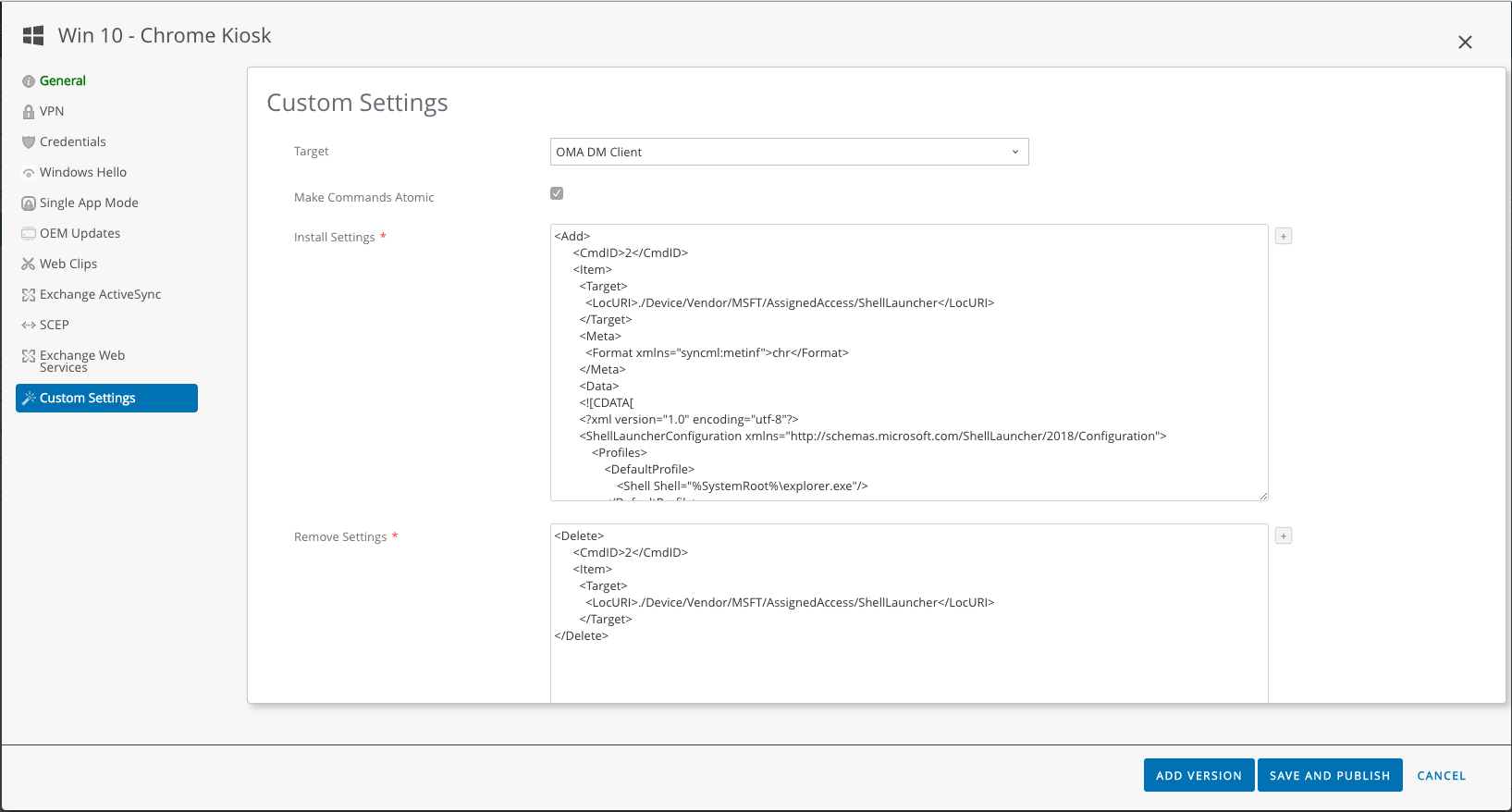Screen dimensions: 1512x812
Task: Click the VPN lock icon
Action: point(29,112)
